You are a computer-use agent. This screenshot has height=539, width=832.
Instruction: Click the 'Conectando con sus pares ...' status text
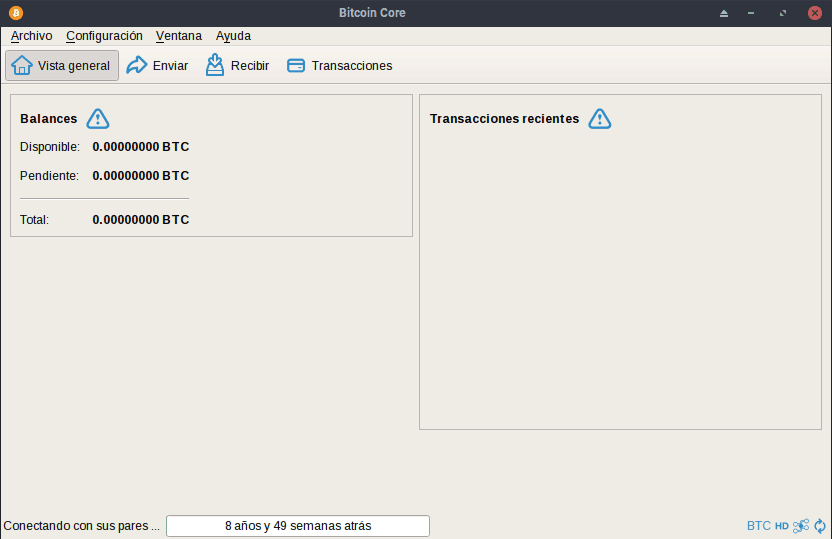pyautogui.click(x=81, y=526)
